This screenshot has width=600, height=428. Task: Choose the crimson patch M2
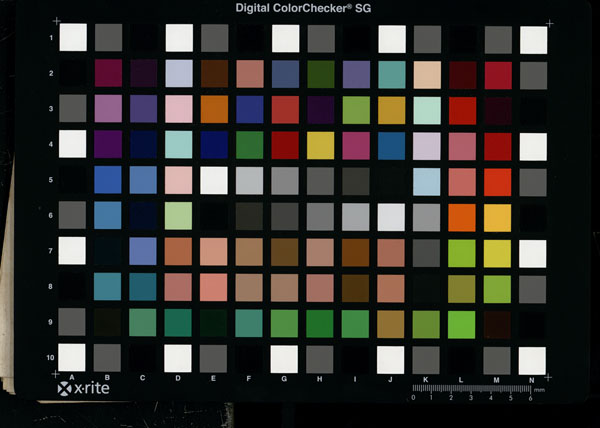[x=498, y=75]
